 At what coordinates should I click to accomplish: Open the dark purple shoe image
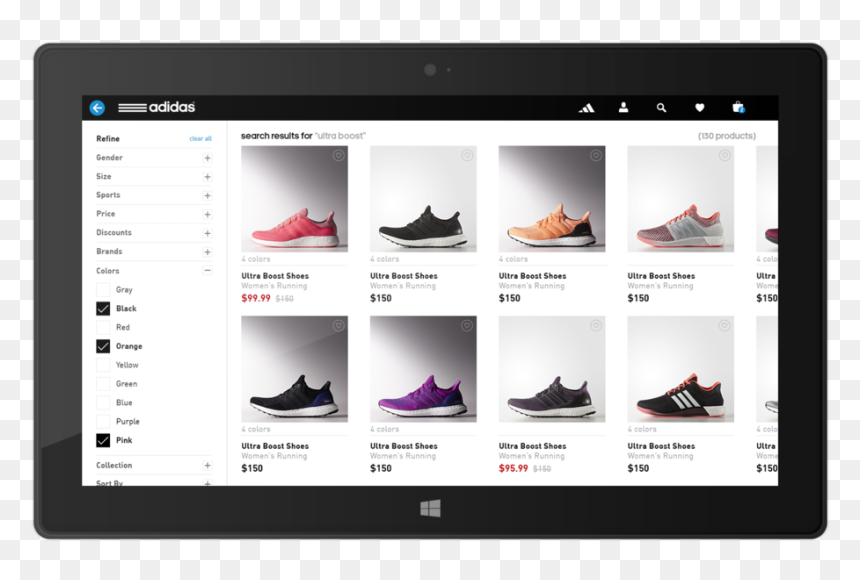(x=552, y=369)
